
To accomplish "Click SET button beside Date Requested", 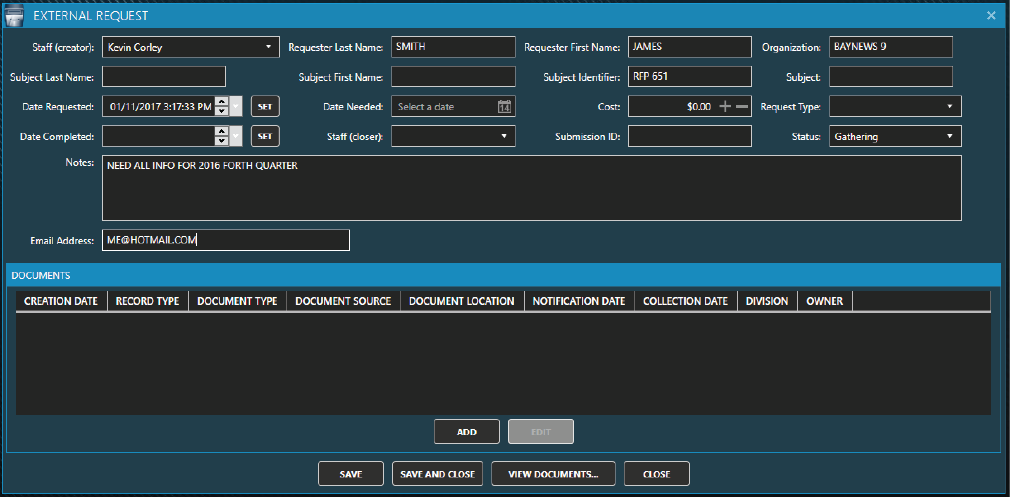I will tap(265, 106).
